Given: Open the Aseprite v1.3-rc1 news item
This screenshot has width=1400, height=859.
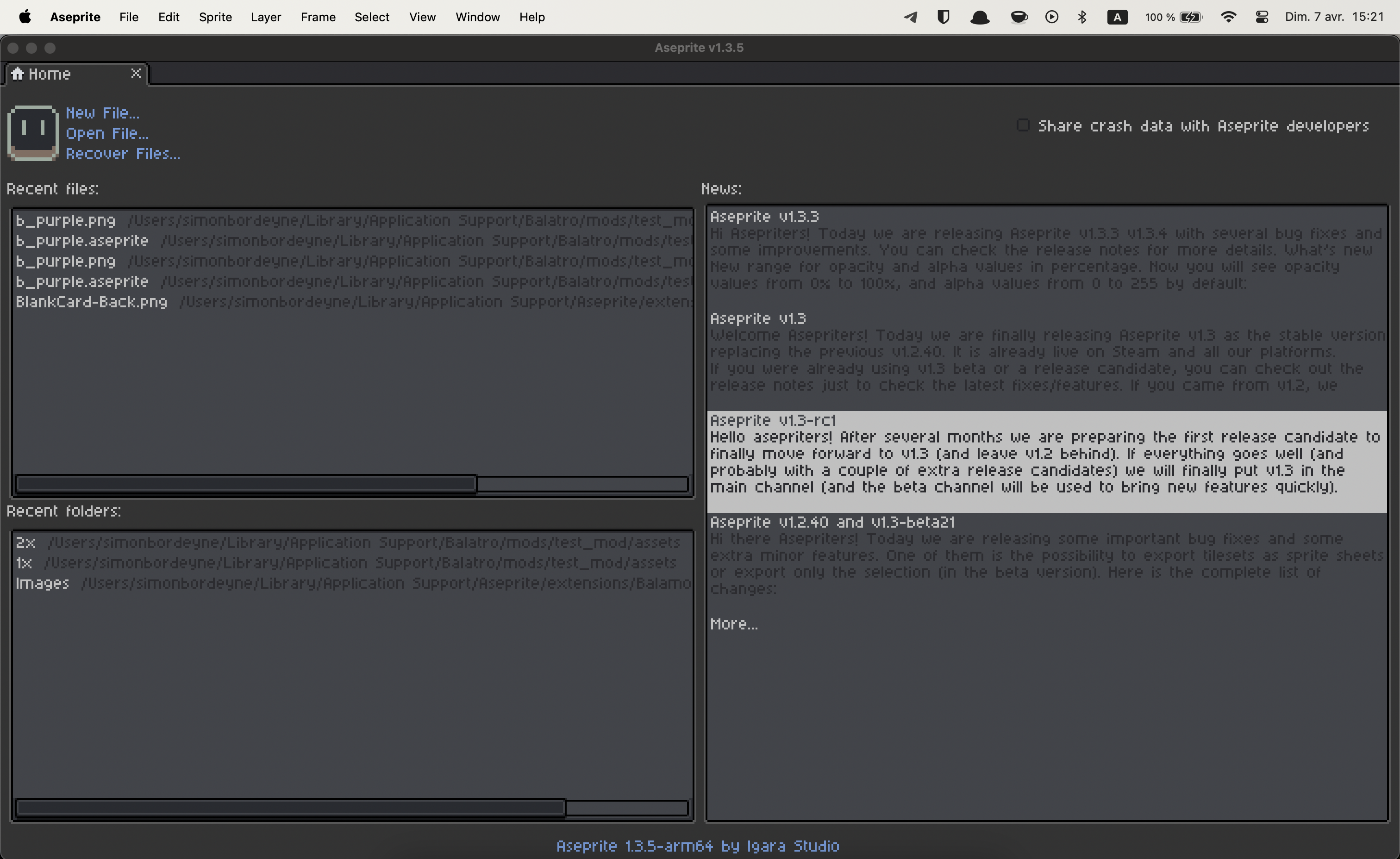Looking at the screenshot, I should coord(1047,462).
